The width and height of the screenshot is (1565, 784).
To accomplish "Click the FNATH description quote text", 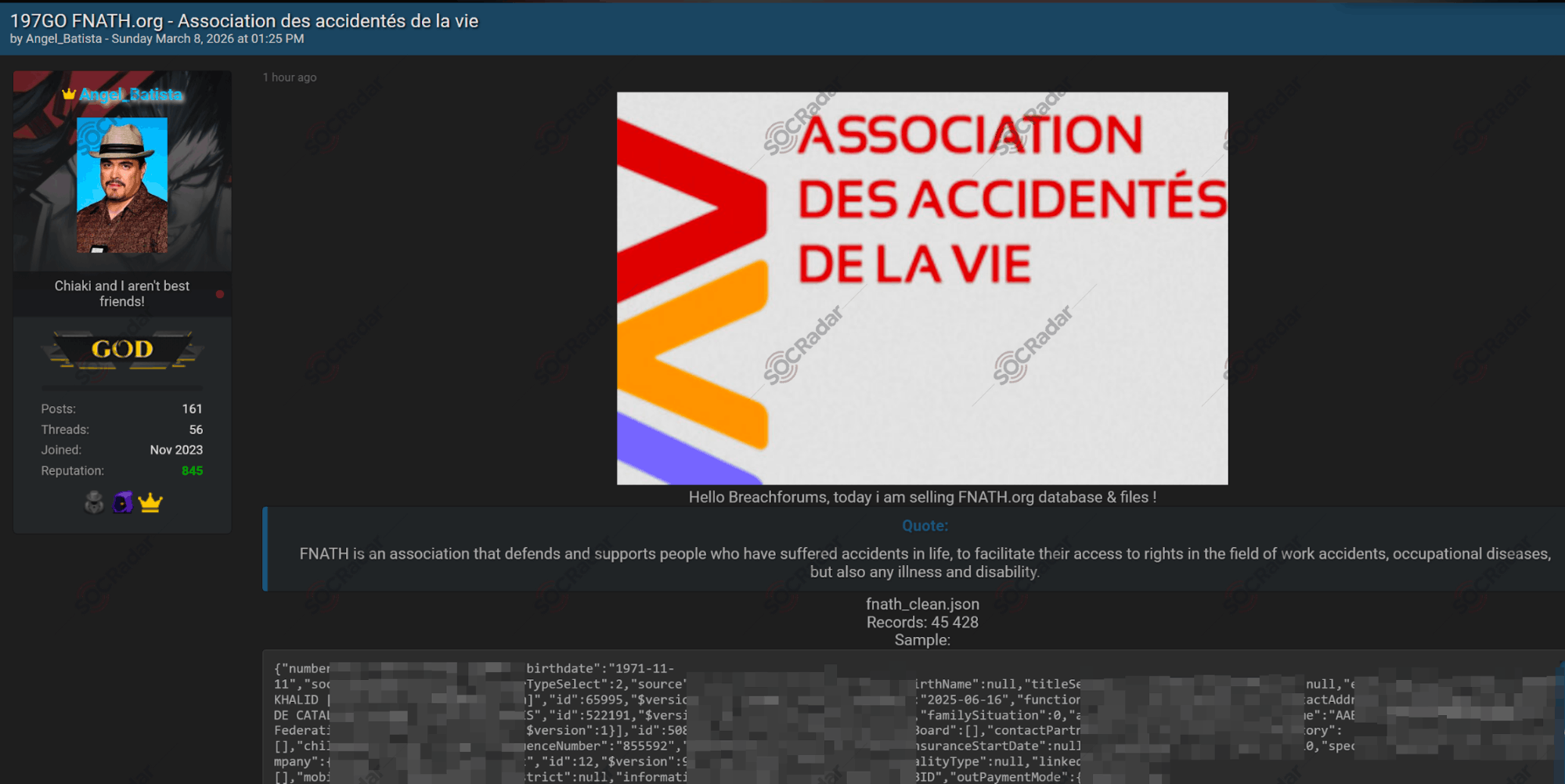I will tap(925, 563).
